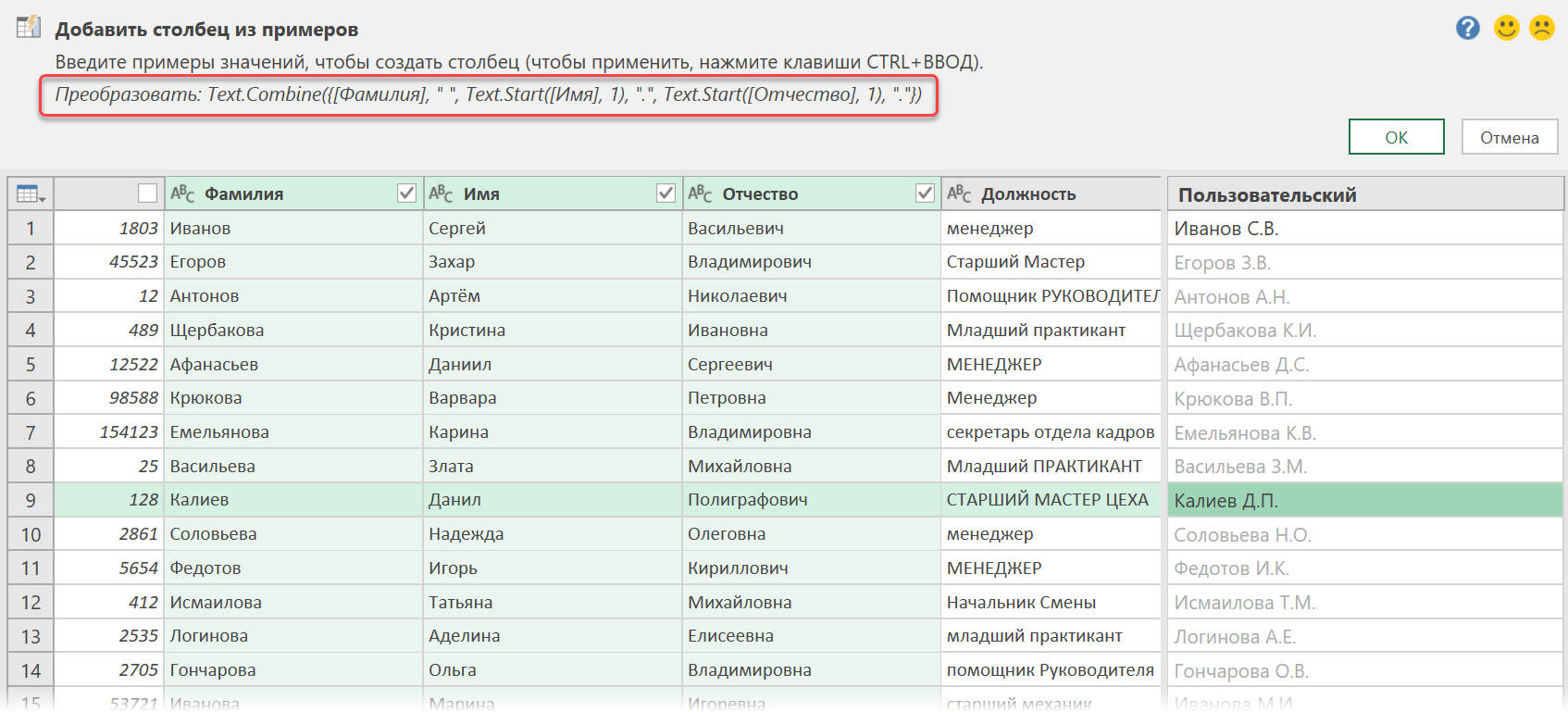Click the Васильевич patronymic cell
This screenshot has height=712, width=1568.
click(812, 228)
